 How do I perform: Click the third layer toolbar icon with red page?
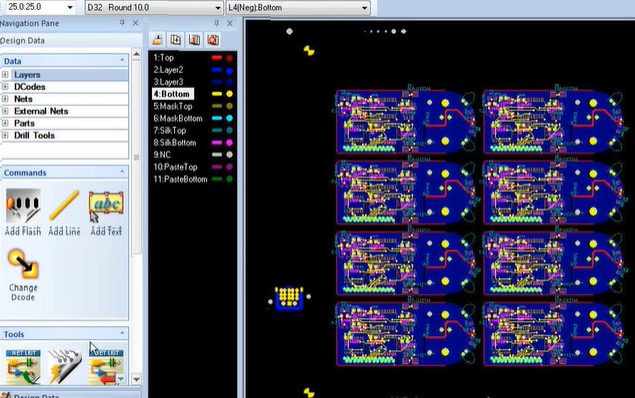[194, 40]
